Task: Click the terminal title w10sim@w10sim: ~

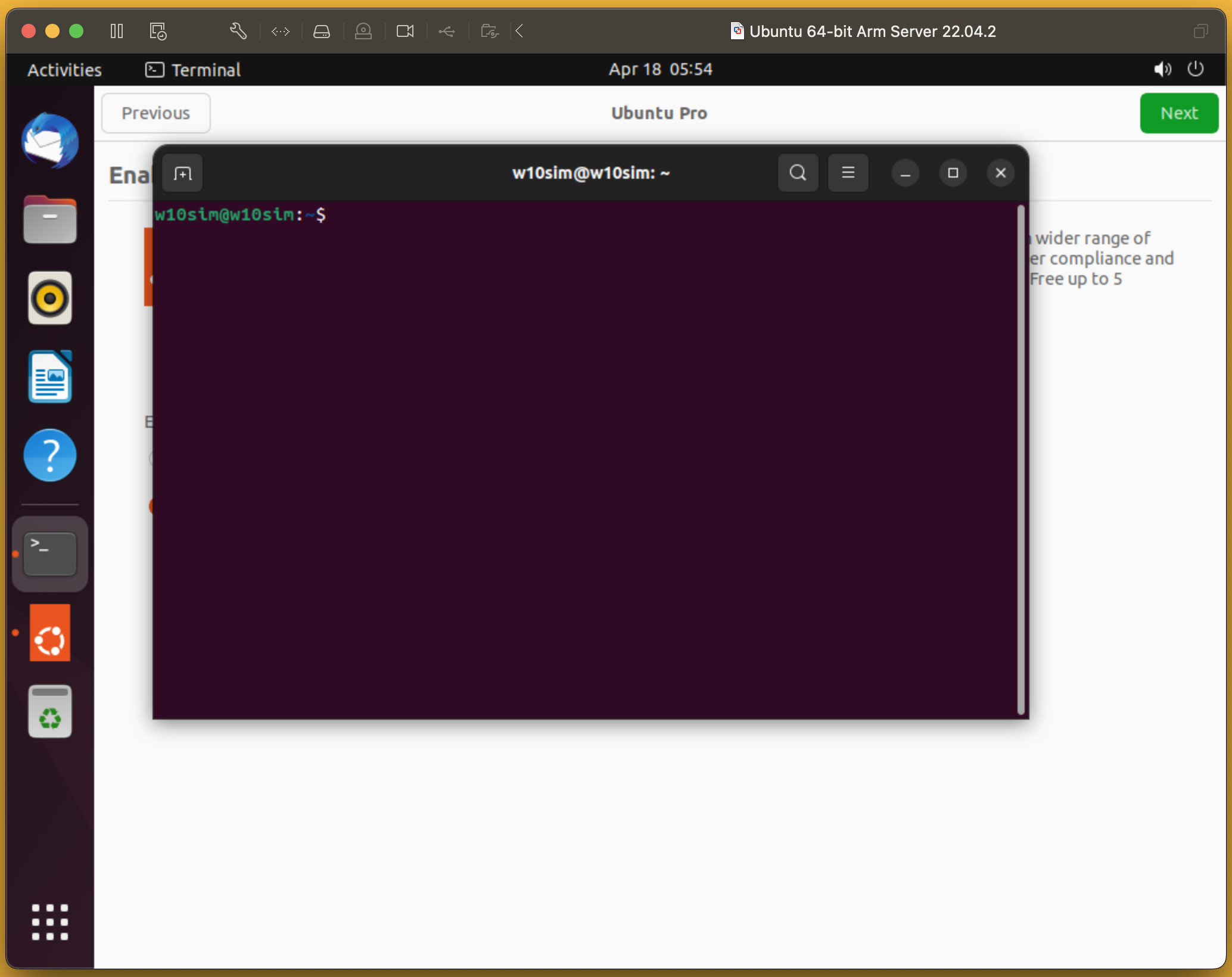Action: coord(591,173)
